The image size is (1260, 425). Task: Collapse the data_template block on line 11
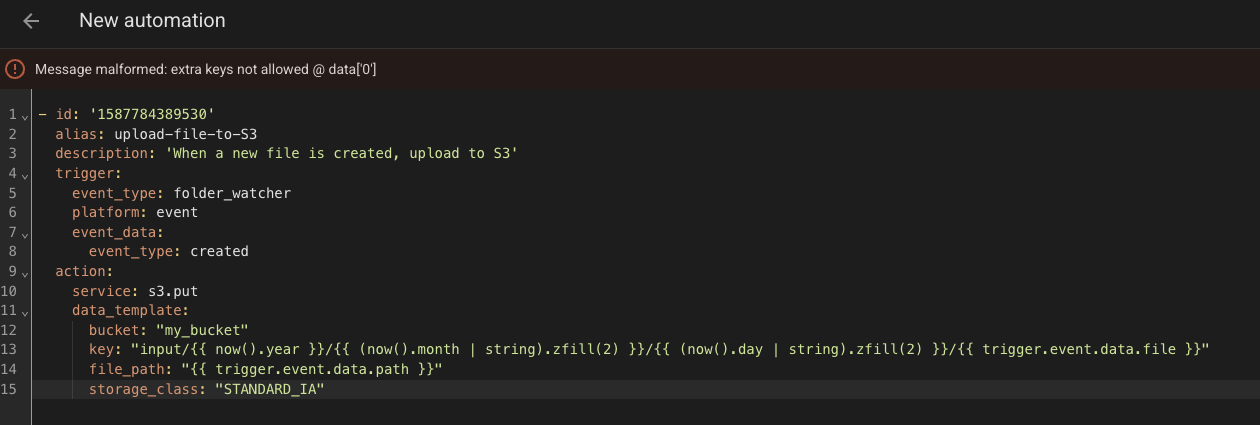click(25, 311)
